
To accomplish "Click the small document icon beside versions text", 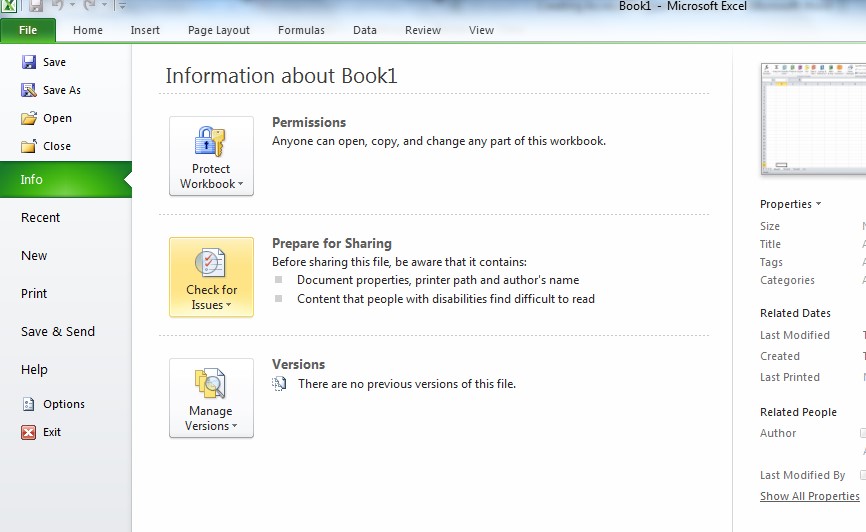I will click(x=279, y=383).
